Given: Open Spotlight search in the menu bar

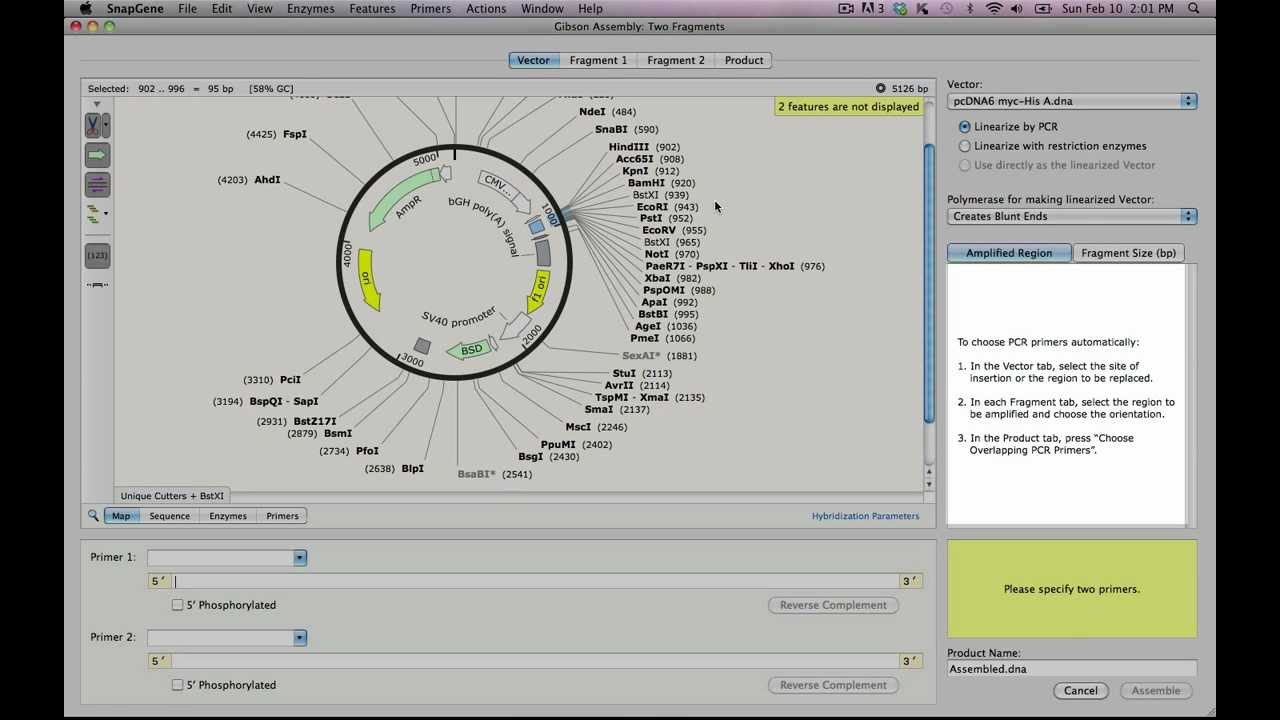Looking at the screenshot, I should point(1194,9).
